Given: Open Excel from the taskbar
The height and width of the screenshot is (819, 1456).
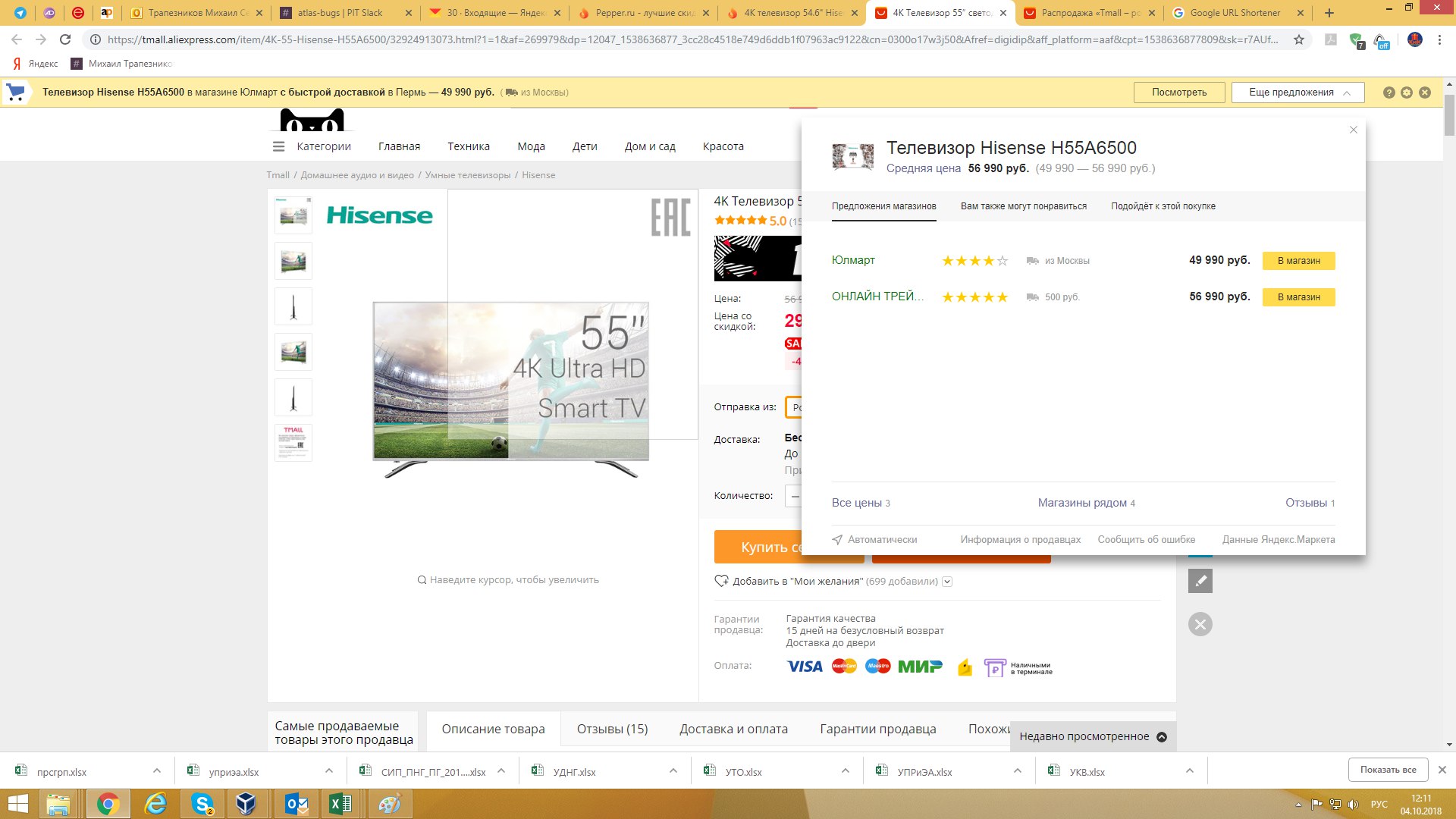Looking at the screenshot, I should click(x=341, y=804).
